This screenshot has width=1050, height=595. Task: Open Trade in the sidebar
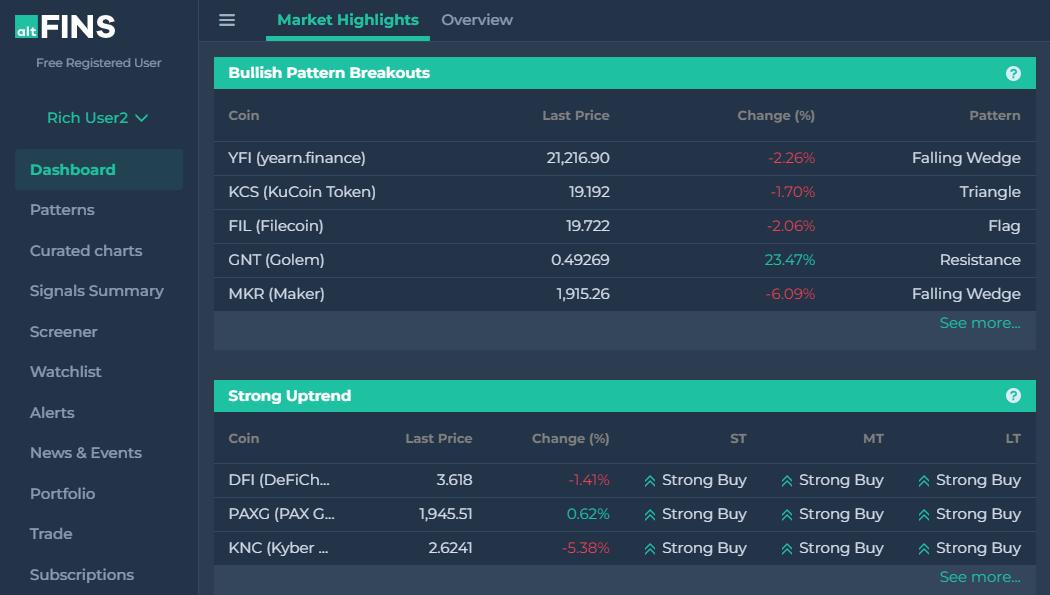[51, 534]
